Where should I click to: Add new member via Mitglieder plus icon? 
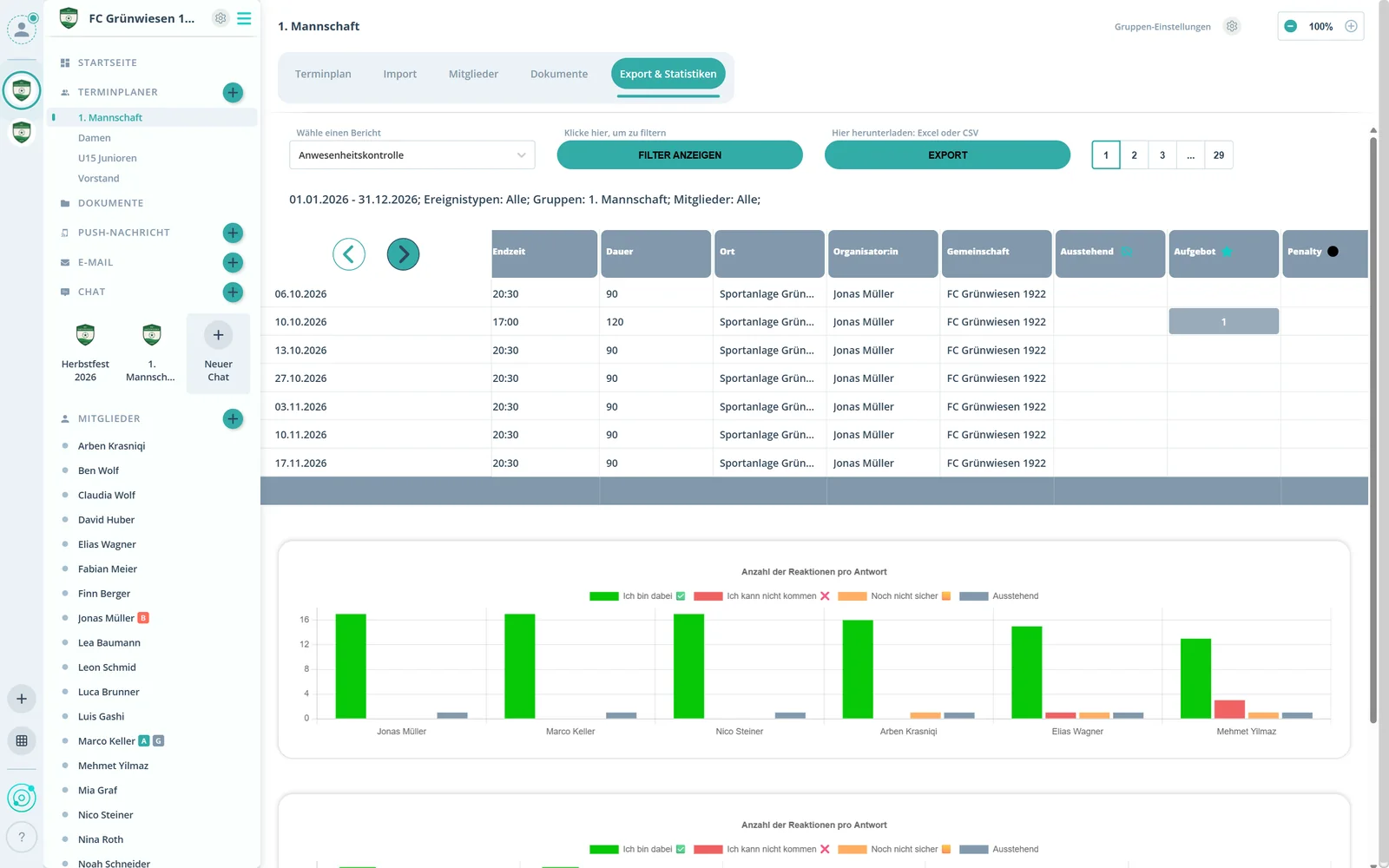pyautogui.click(x=233, y=418)
